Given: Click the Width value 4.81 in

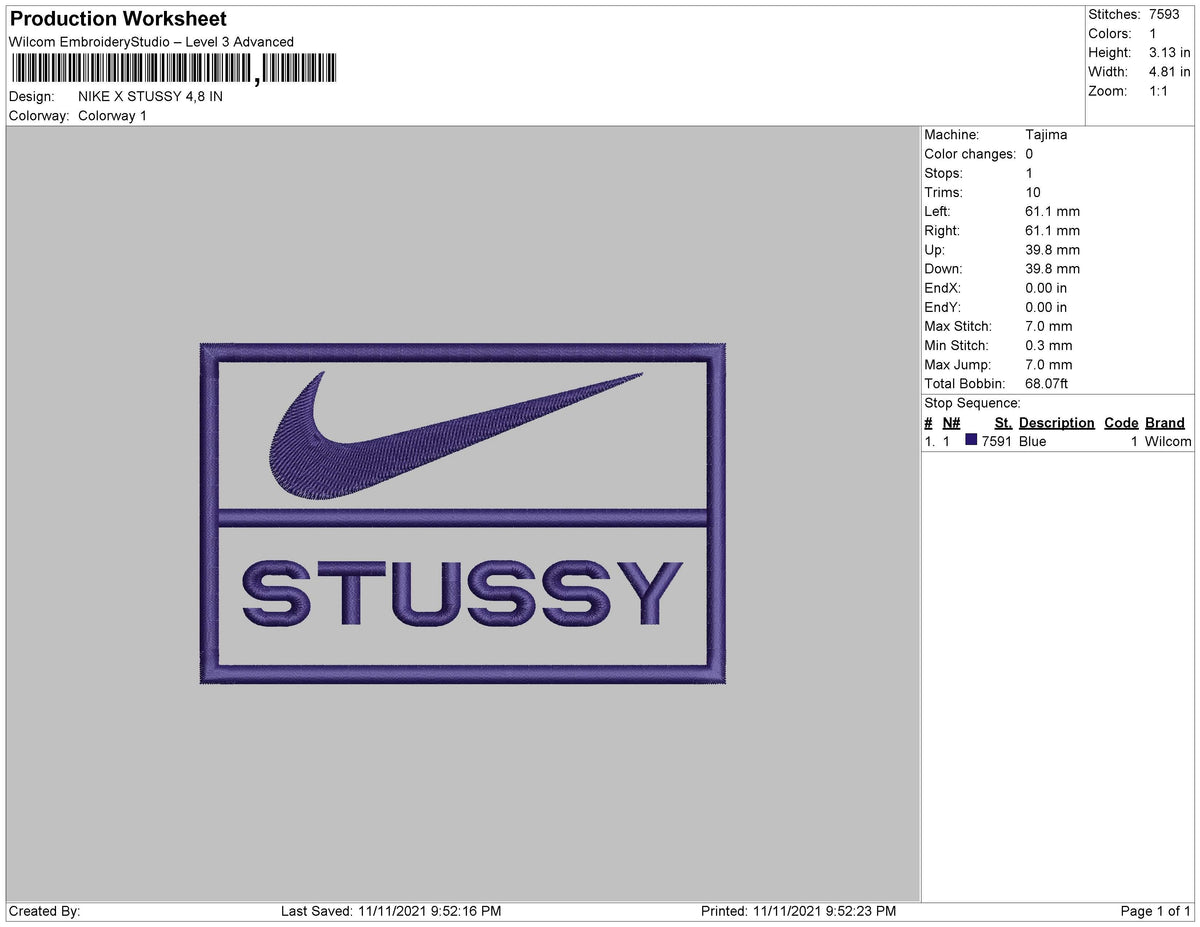Looking at the screenshot, I should coord(1170,72).
